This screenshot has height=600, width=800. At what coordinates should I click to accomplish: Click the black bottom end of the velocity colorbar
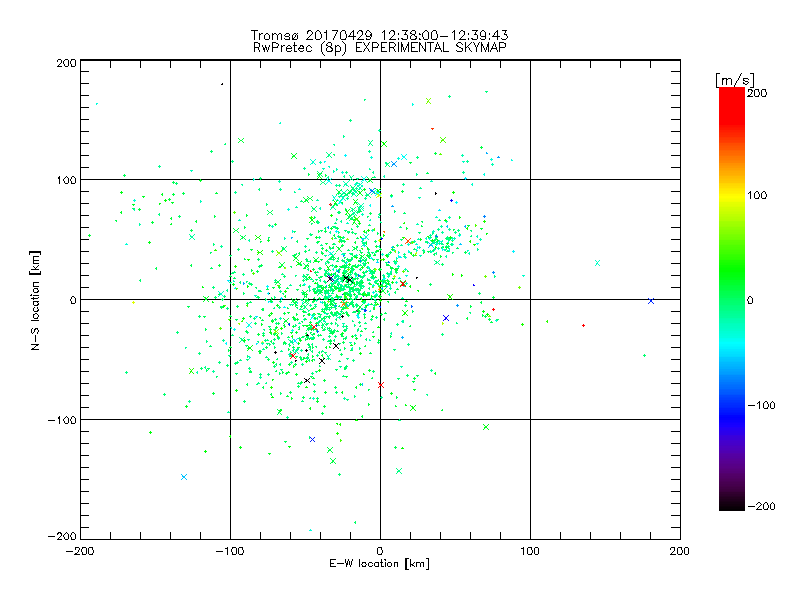732,504
